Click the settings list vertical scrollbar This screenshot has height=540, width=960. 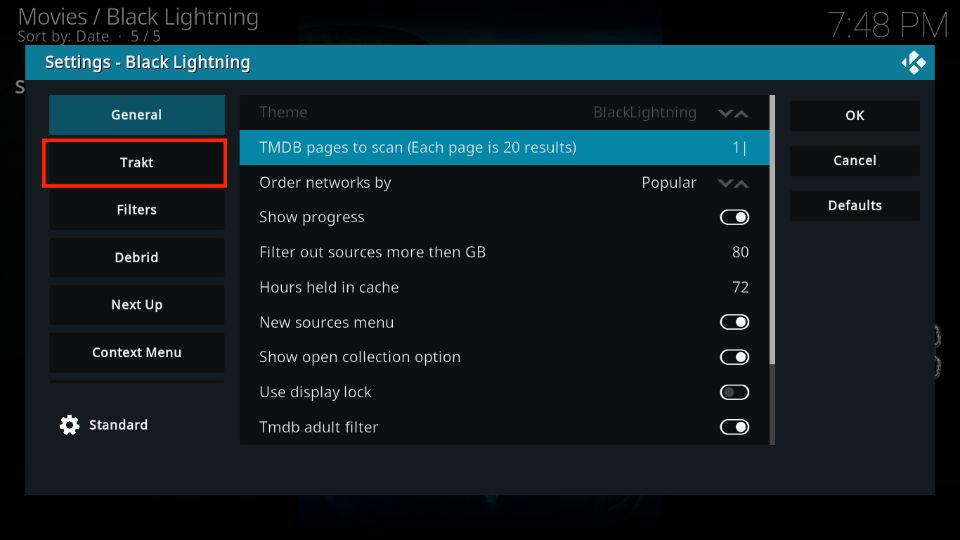773,270
